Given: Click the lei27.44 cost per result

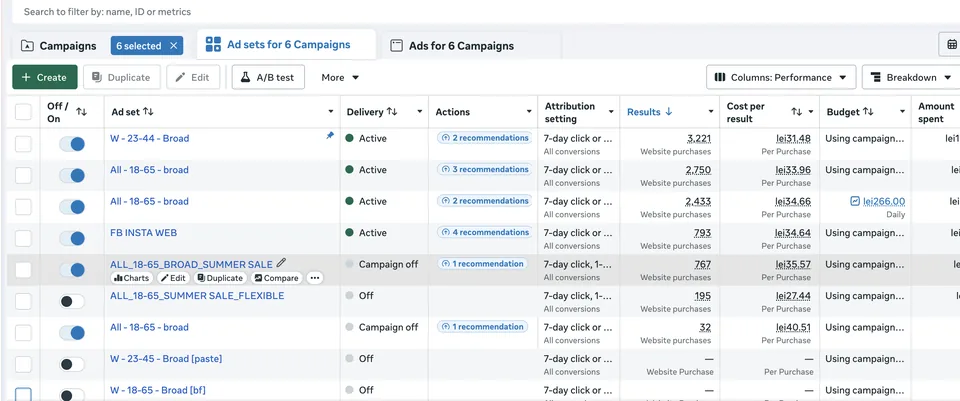Looking at the screenshot, I should coord(793,296).
